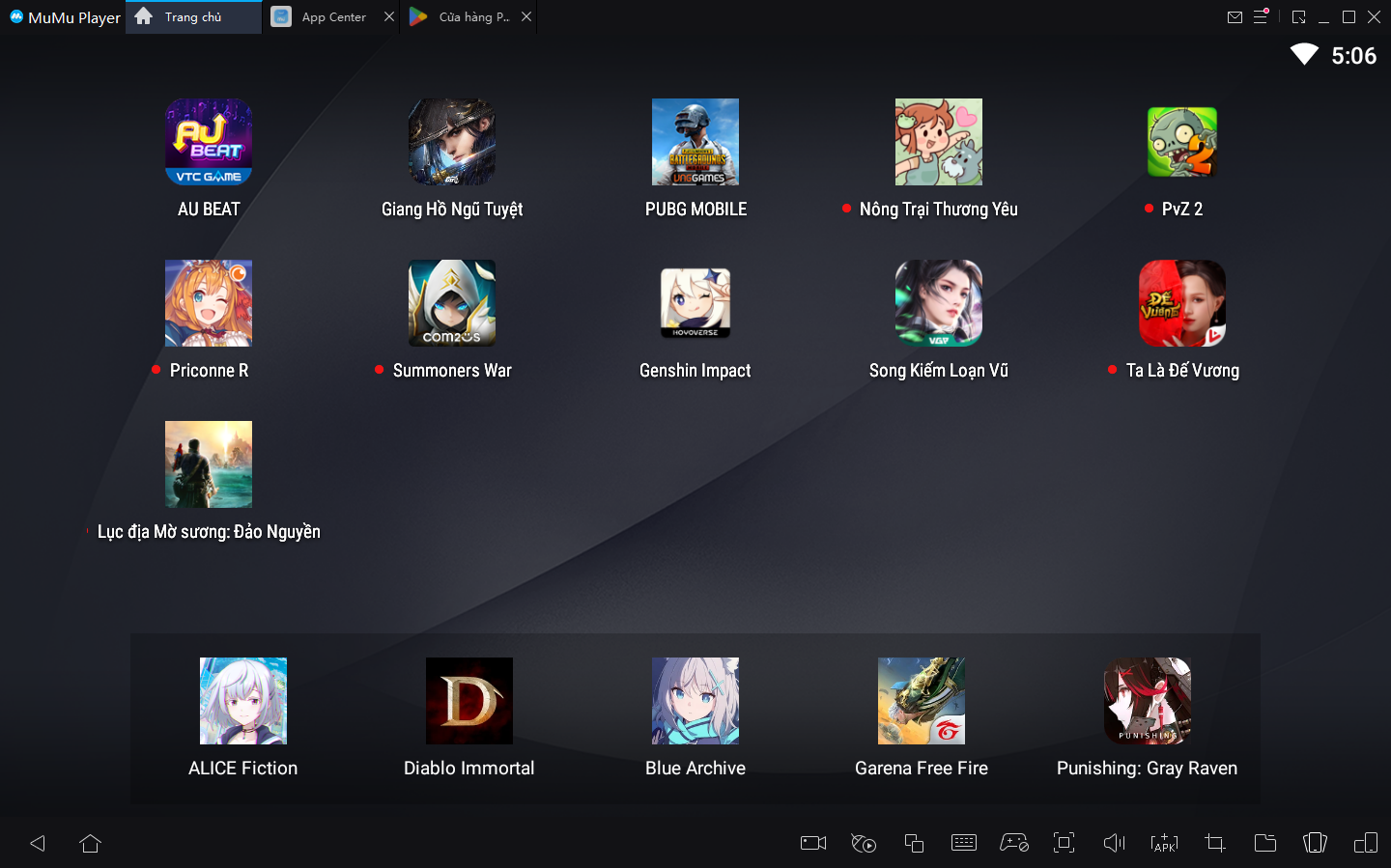This screenshot has width=1391, height=868.
Task: Switch to the Trang chủ tab
Action: pos(192,16)
